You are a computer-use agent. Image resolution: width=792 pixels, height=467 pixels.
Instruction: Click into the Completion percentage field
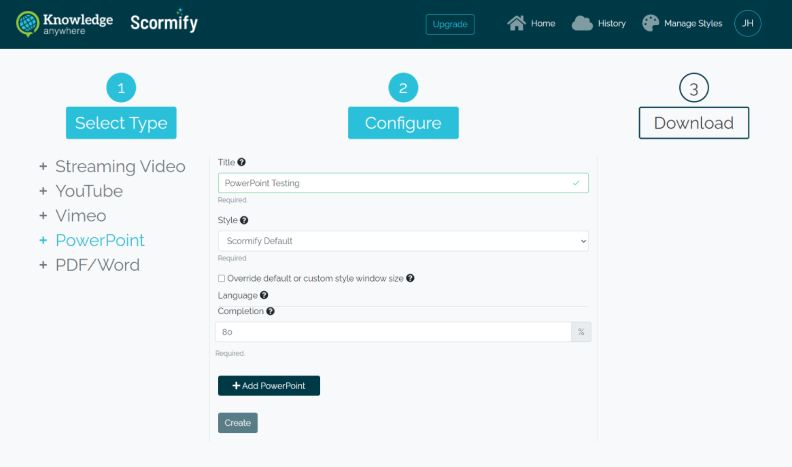tap(393, 332)
